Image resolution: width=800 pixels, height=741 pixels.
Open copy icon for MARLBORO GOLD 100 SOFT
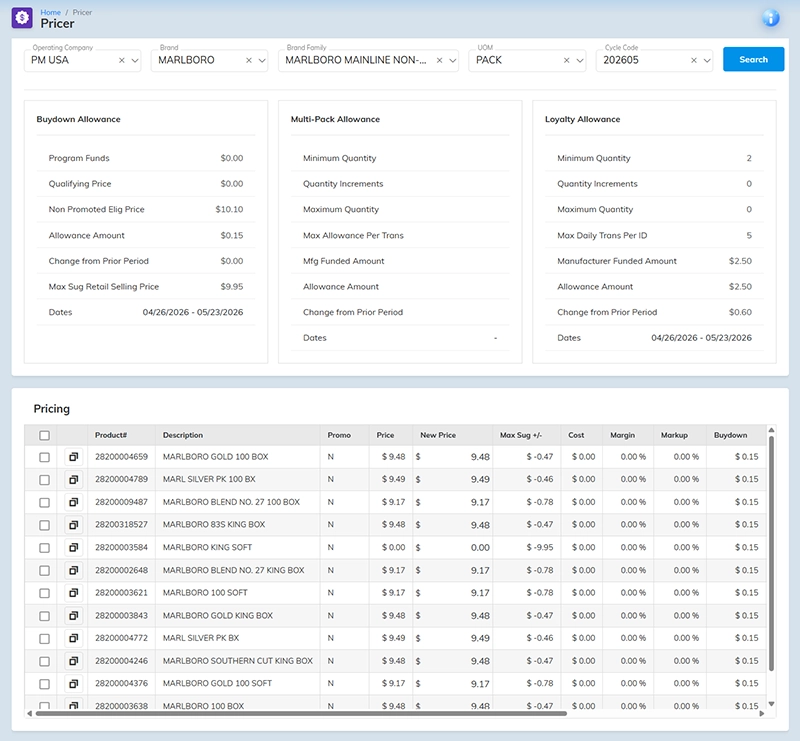click(x=73, y=683)
